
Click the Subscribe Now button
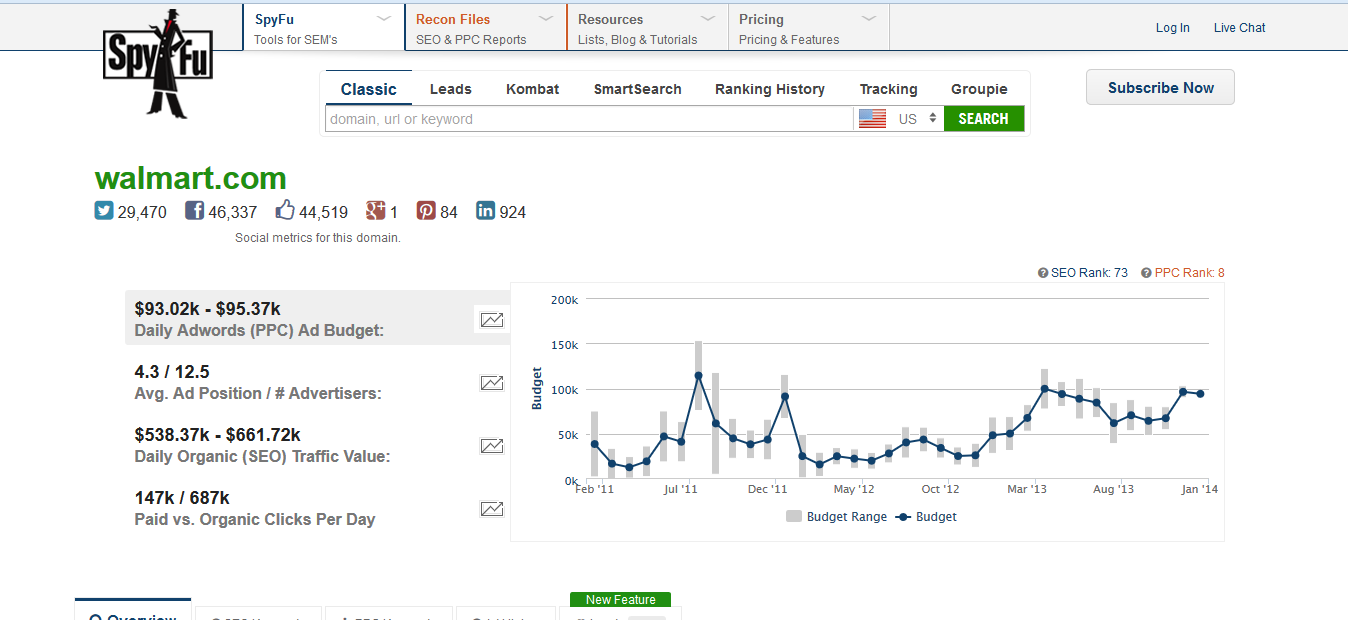[1160, 88]
